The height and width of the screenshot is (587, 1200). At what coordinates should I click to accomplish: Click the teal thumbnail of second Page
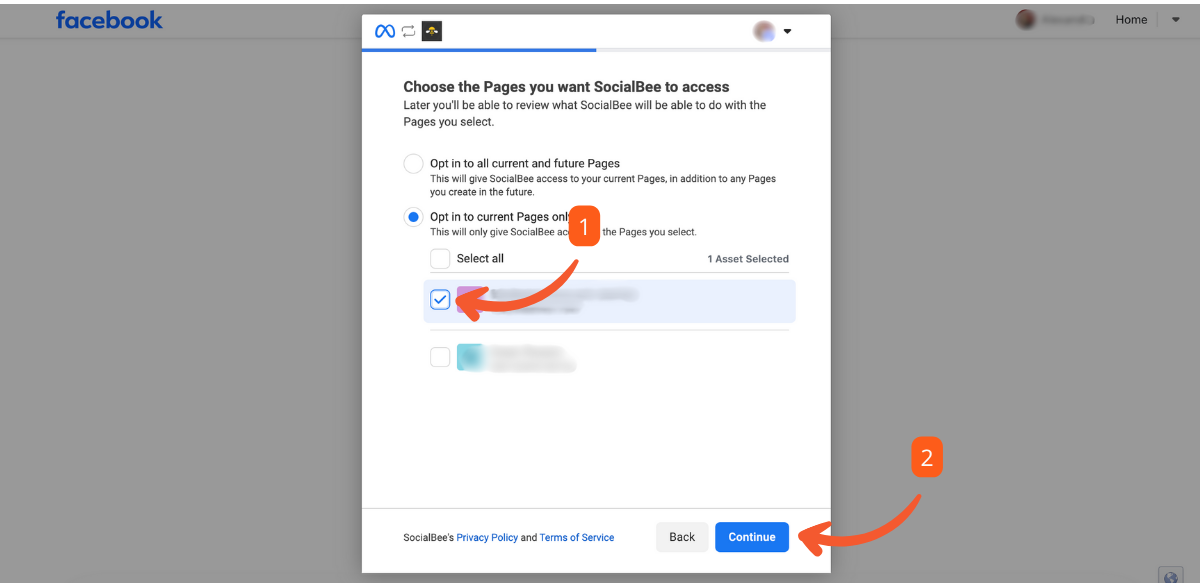[470, 357]
